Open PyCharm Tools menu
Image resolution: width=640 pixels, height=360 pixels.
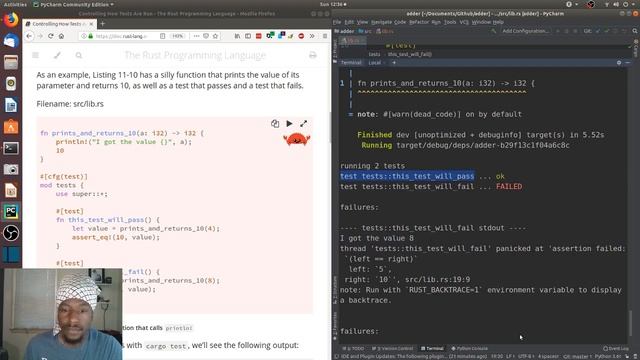pyautogui.click(x=450, y=22)
